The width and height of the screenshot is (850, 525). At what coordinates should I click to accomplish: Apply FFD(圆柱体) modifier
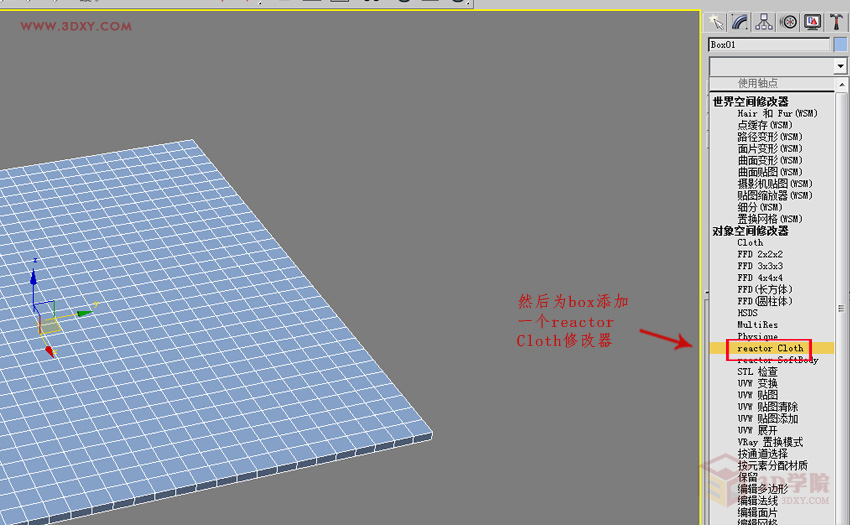coord(764,301)
